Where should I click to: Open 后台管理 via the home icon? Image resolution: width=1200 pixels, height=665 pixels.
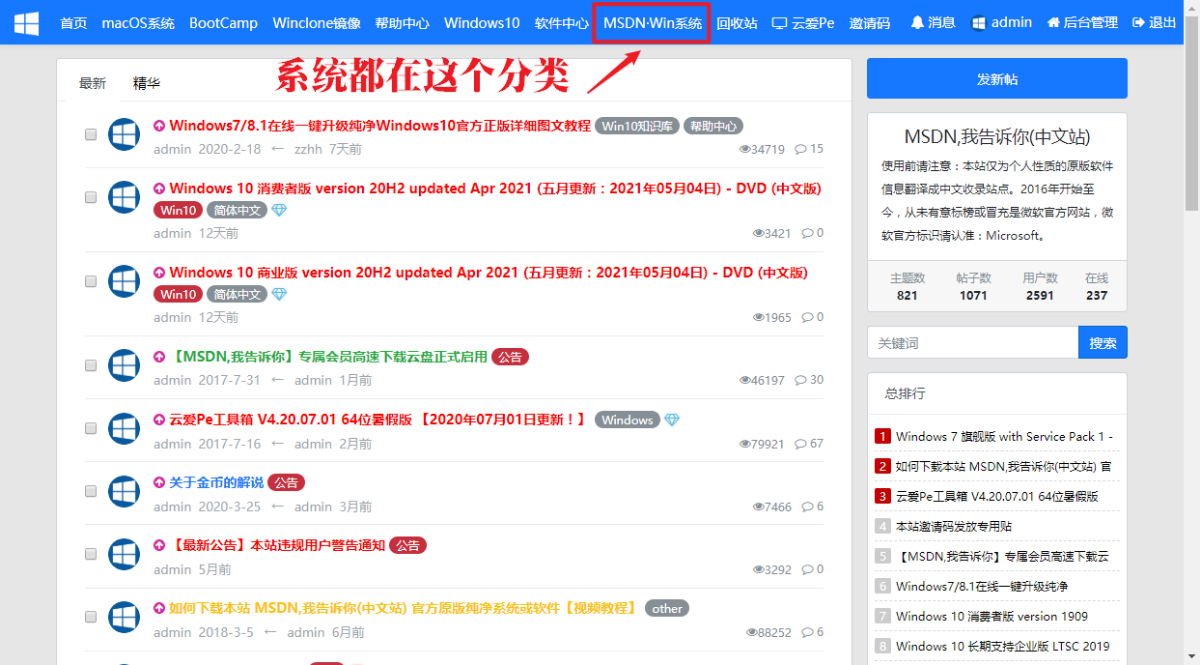(1053, 23)
